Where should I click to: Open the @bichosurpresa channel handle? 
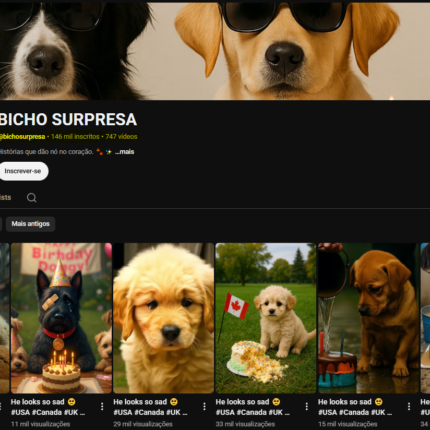[x=22, y=137]
